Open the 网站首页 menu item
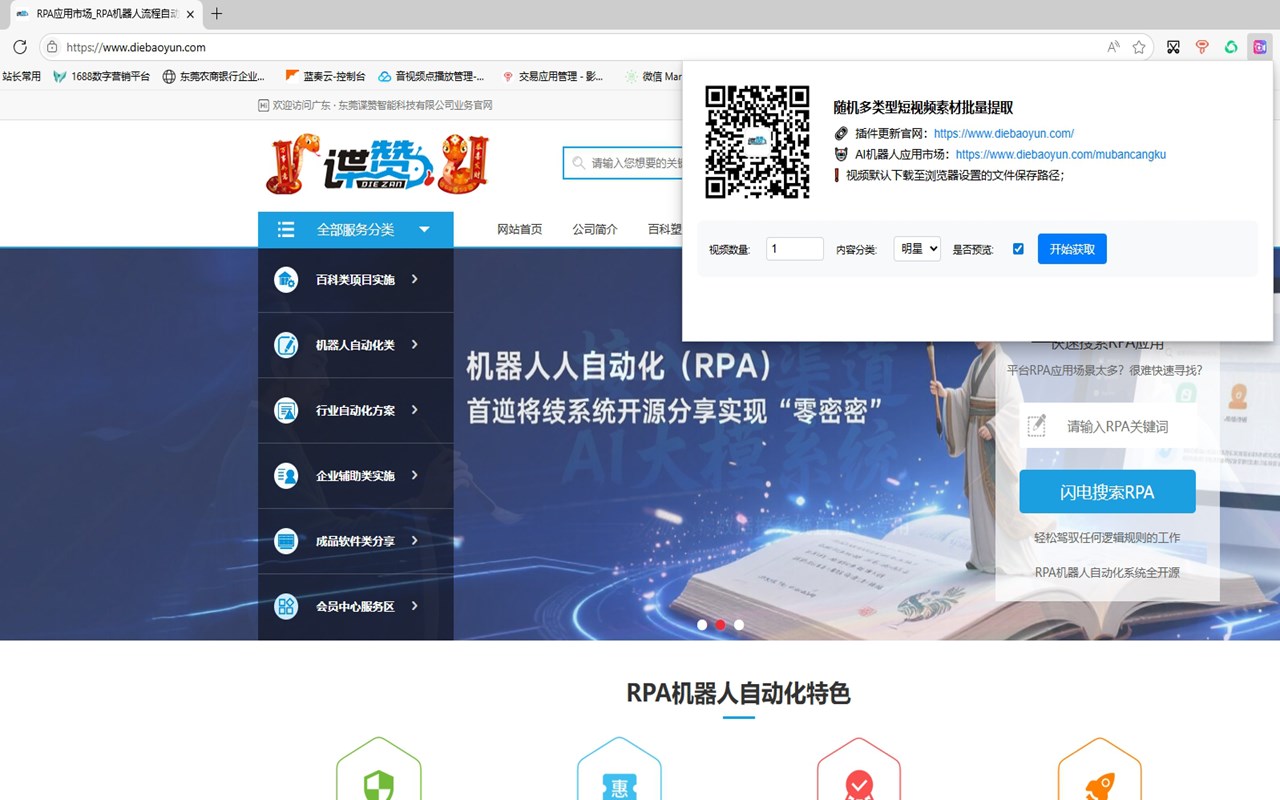The width and height of the screenshot is (1280, 800). [x=519, y=226]
